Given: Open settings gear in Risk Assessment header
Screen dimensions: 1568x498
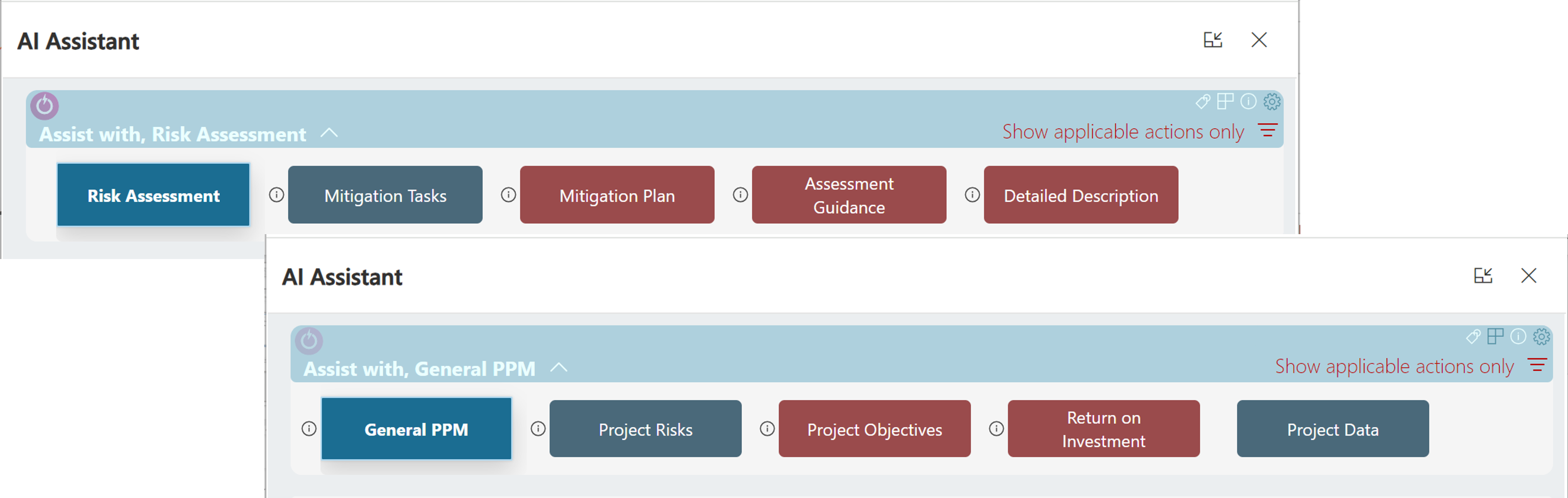Looking at the screenshot, I should [x=1271, y=102].
